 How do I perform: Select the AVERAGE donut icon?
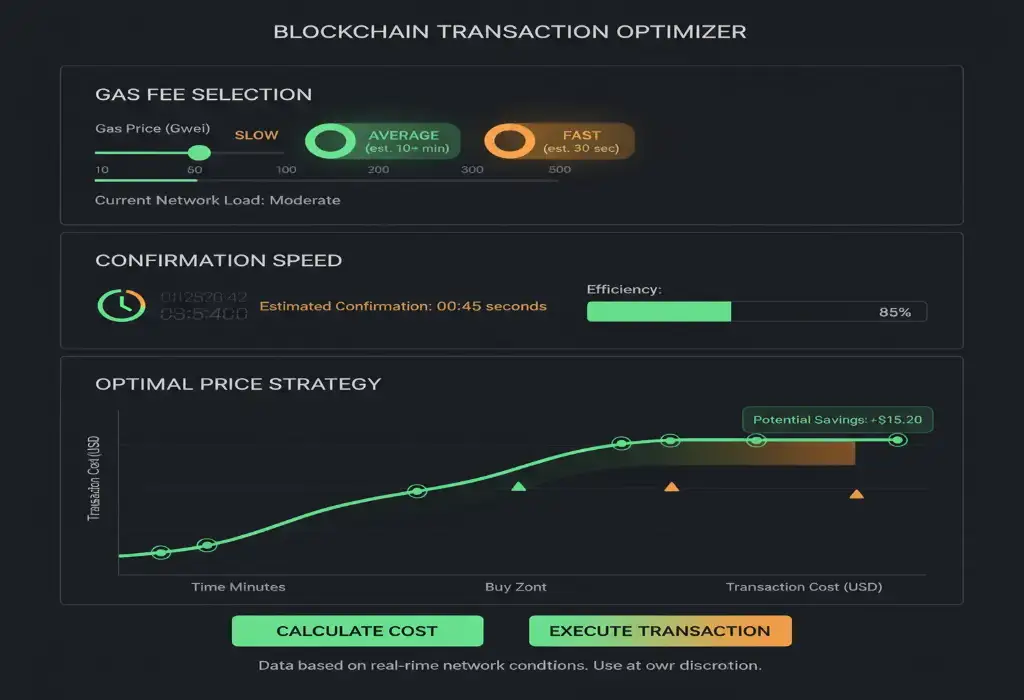330,143
